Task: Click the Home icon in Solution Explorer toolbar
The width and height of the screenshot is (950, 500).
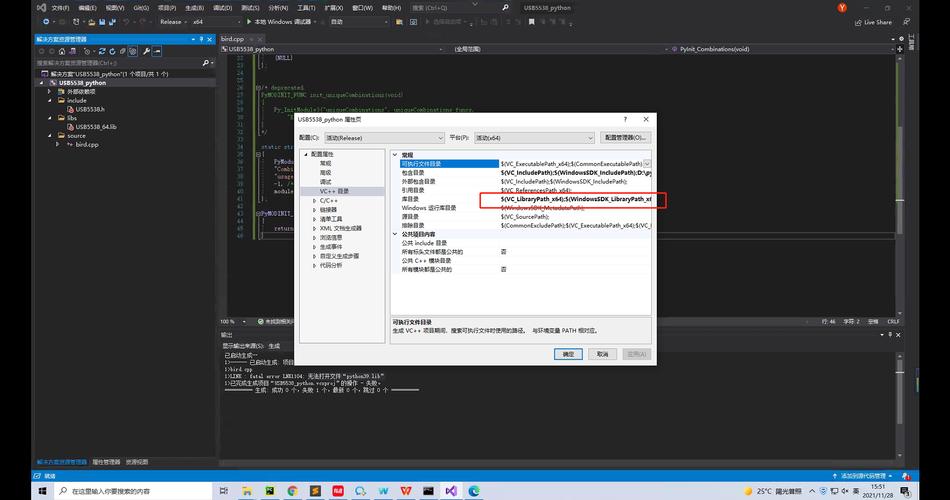Action: (x=62, y=52)
